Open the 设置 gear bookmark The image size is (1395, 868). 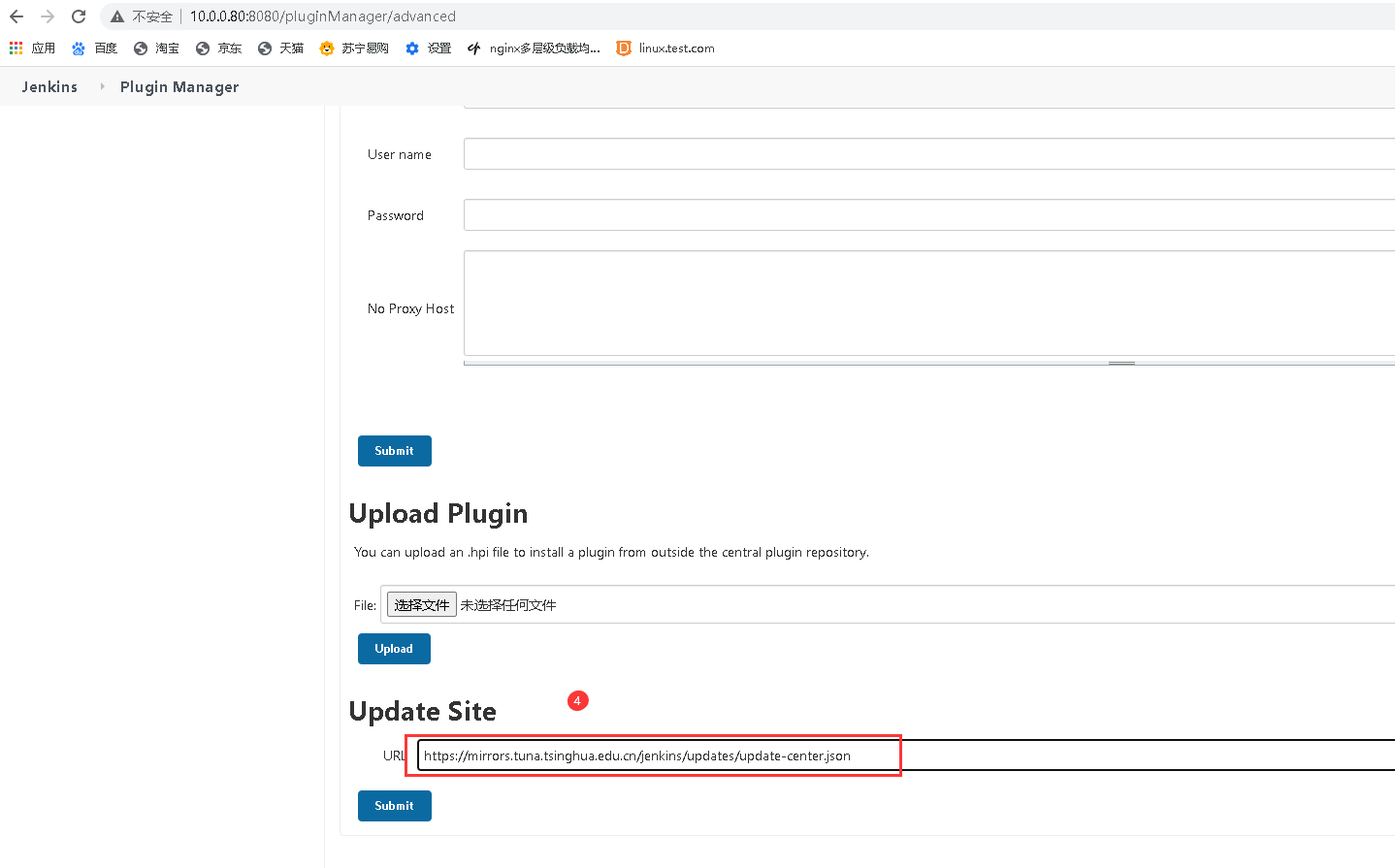pos(428,48)
